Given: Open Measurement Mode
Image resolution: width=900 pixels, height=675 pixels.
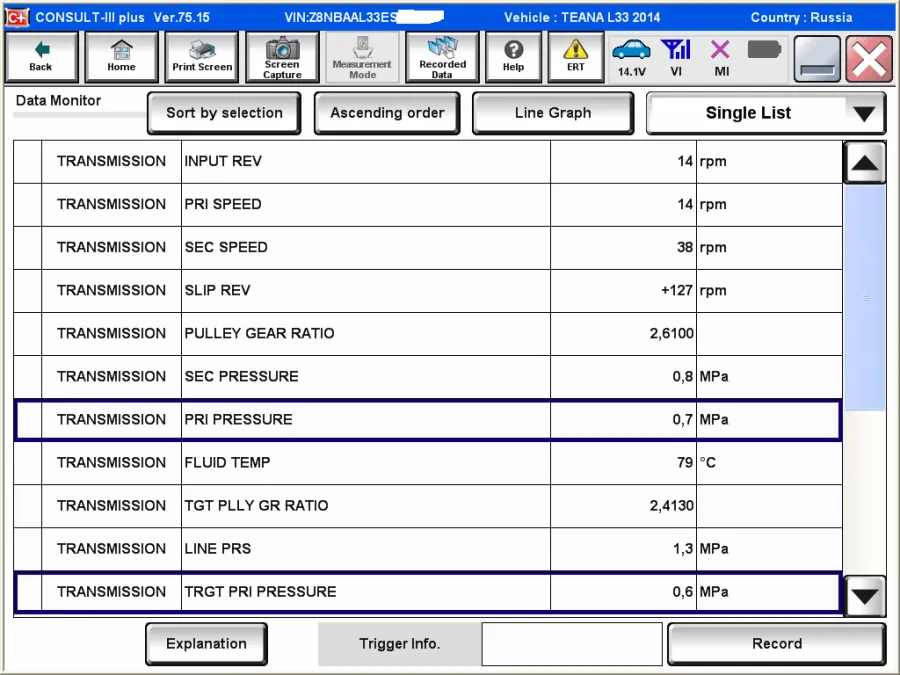Looking at the screenshot, I should (x=362, y=57).
